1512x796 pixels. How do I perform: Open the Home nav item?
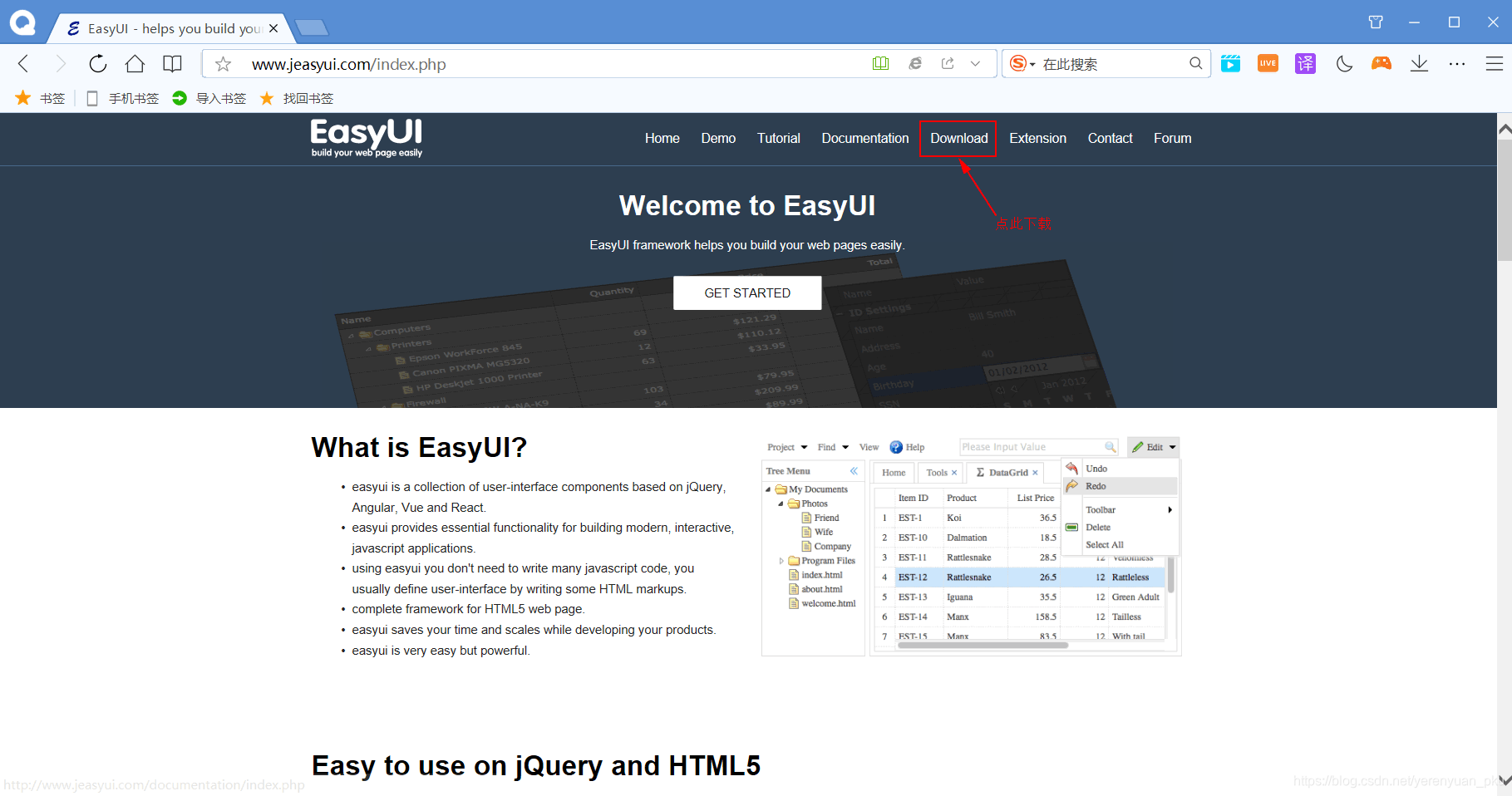tap(662, 138)
